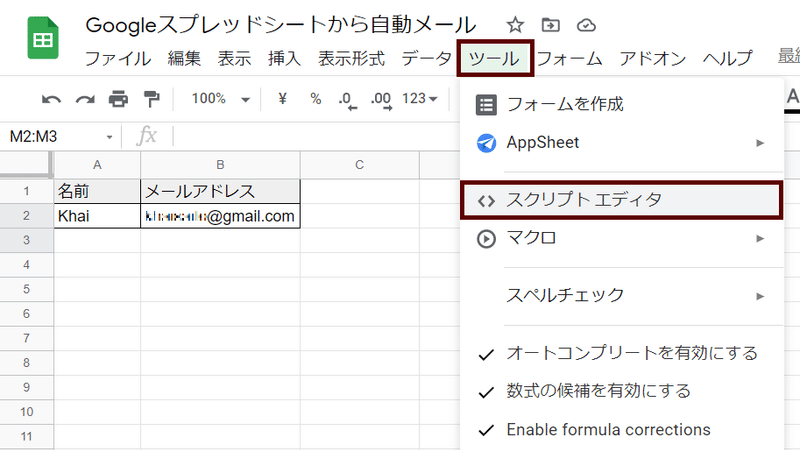Activate the paint format tool
Image resolution: width=800 pixels, height=450 pixels.
click(x=152, y=99)
